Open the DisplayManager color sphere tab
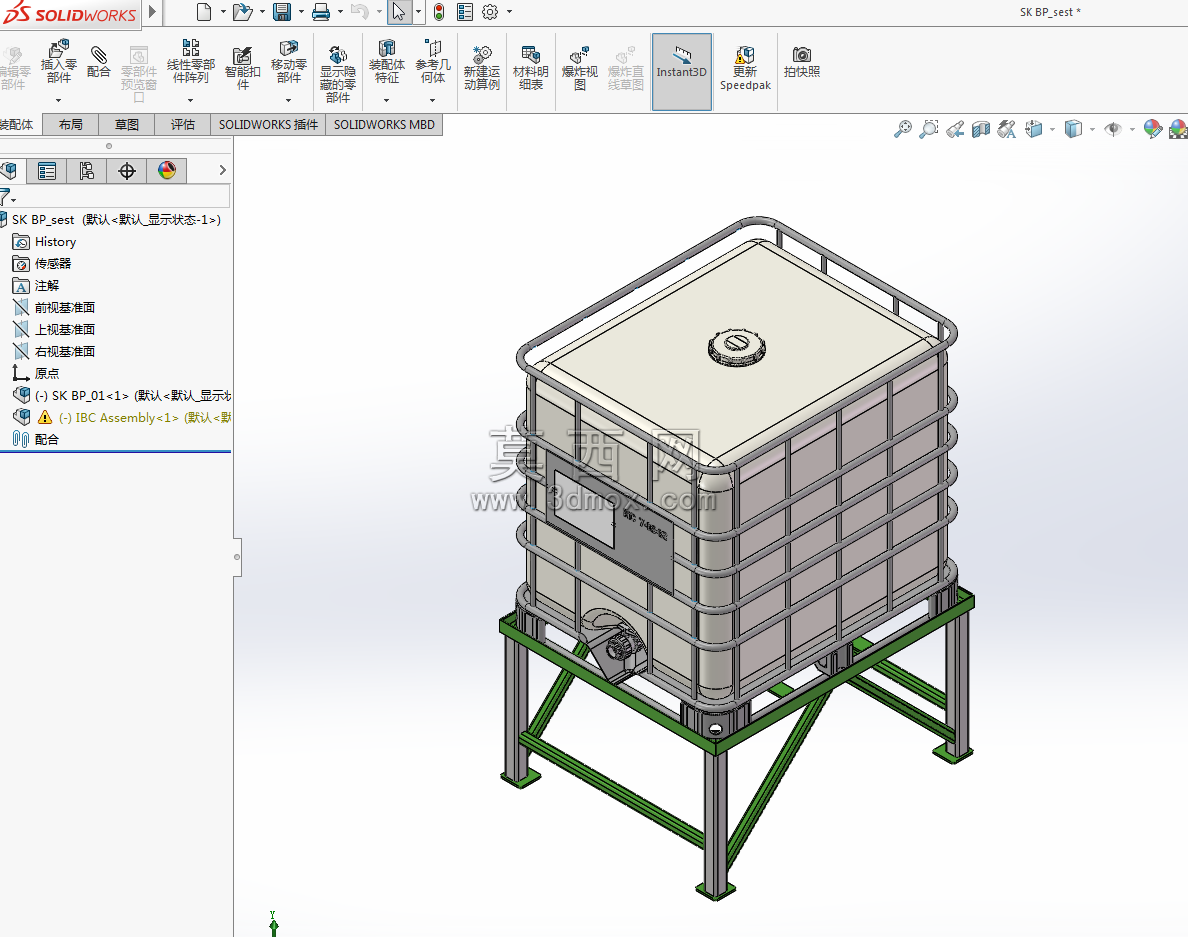The image size is (1188, 937). pyautogui.click(x=167, y=170)
